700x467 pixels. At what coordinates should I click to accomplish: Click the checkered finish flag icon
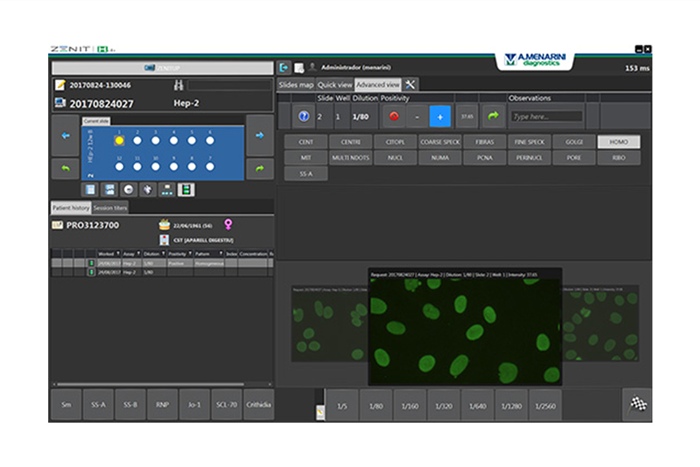[637, 404]
